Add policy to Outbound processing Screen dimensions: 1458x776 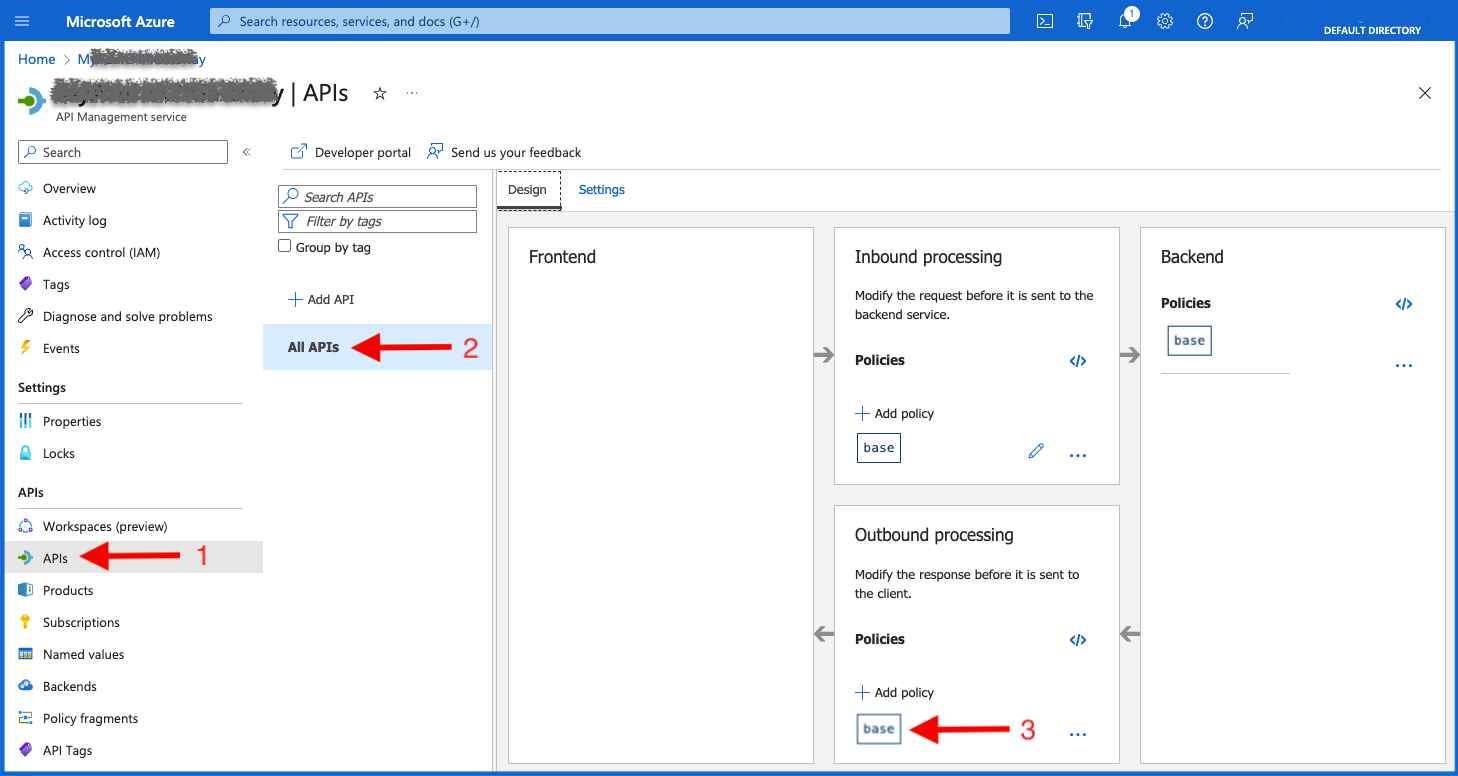click(895, 692)
